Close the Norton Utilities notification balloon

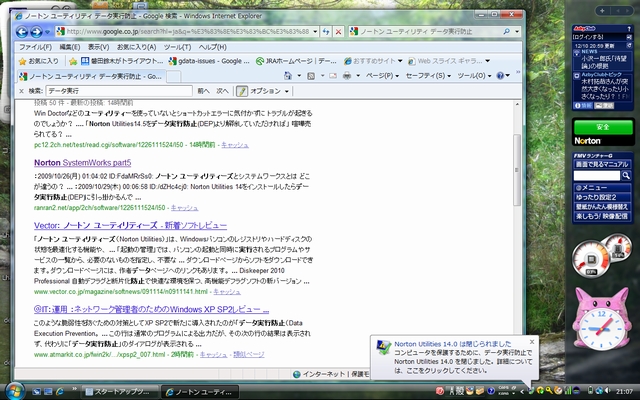click(x=532, y=342)
